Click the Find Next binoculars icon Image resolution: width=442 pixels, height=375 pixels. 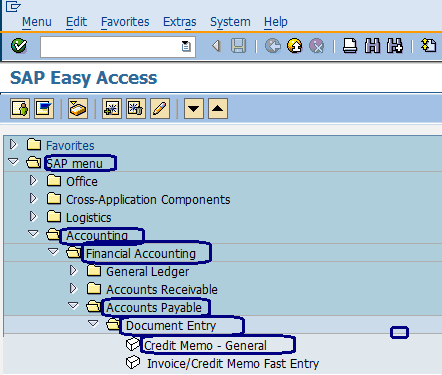pyautogui.click(x=395, y=46)
